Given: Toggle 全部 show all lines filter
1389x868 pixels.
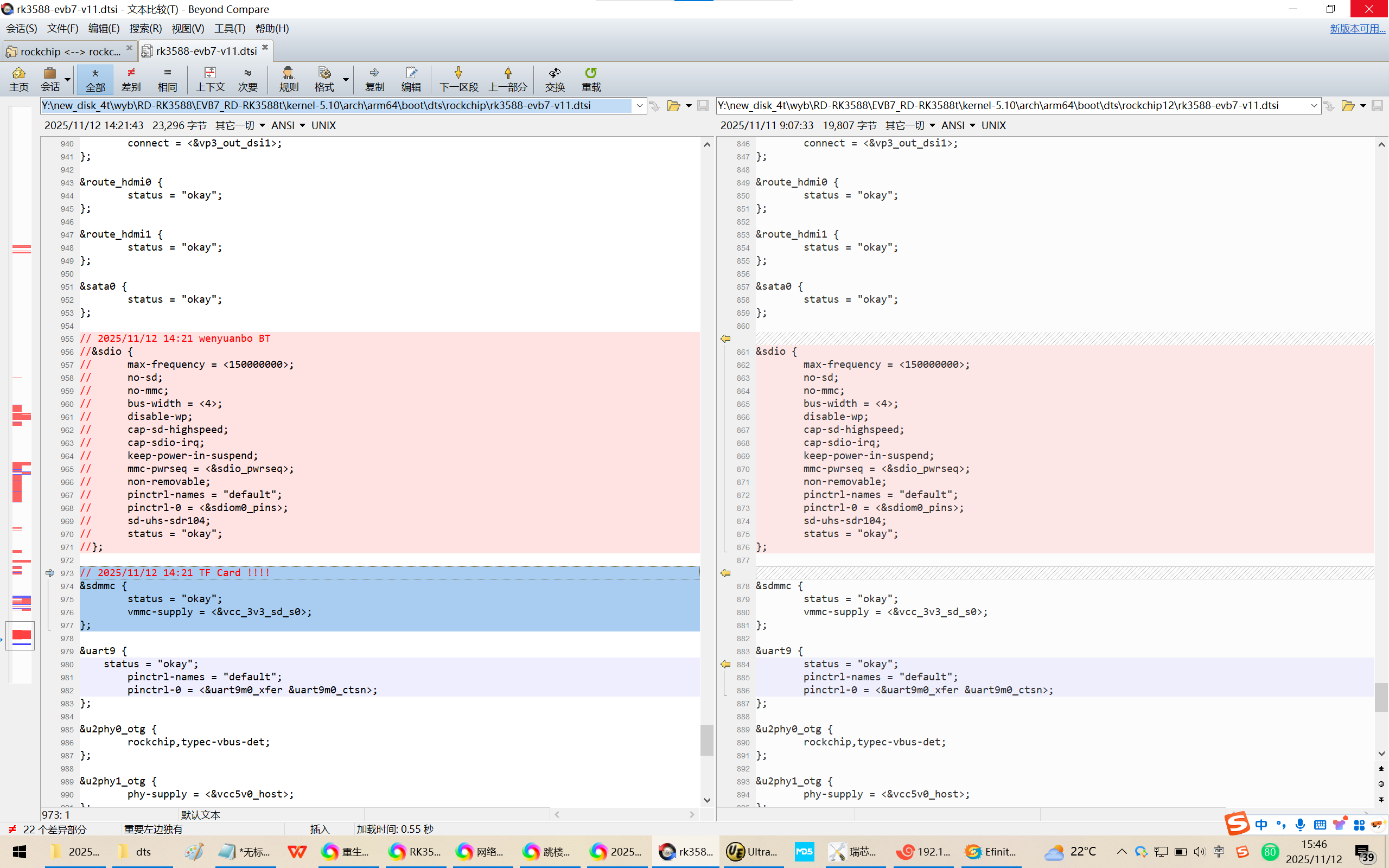Looking at the screenshot, I should 95,79.
